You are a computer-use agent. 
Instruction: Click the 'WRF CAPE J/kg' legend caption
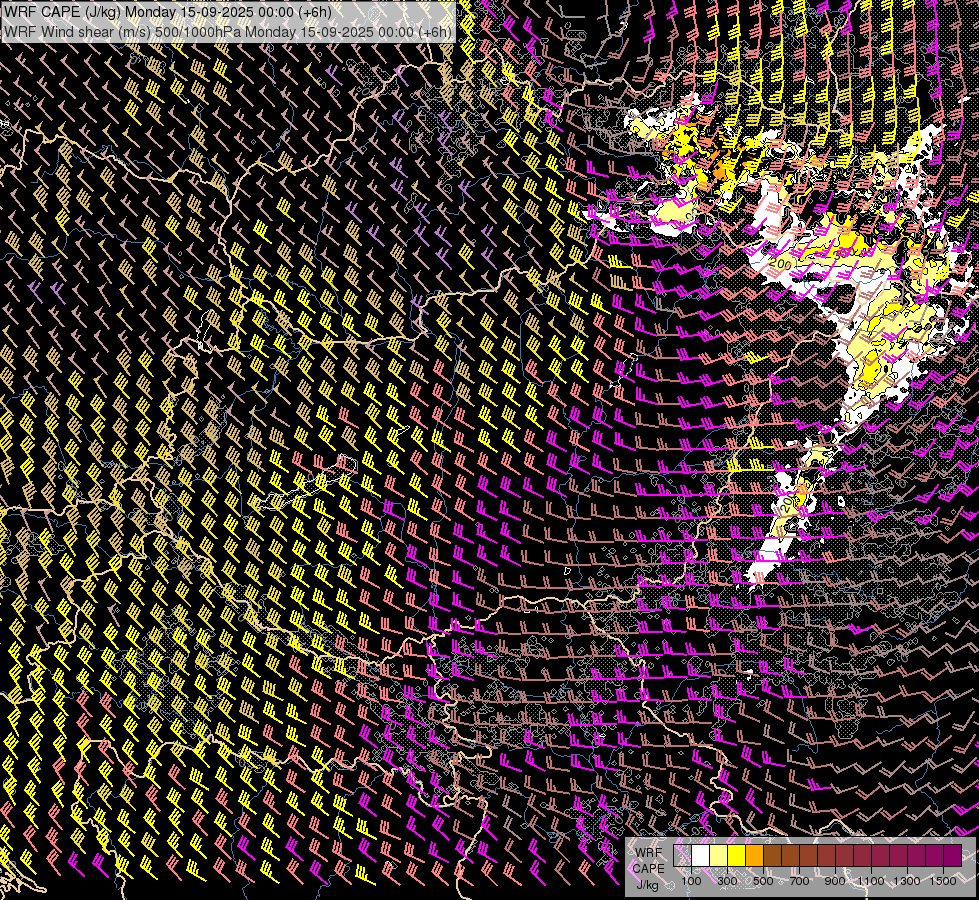(648, 868)
